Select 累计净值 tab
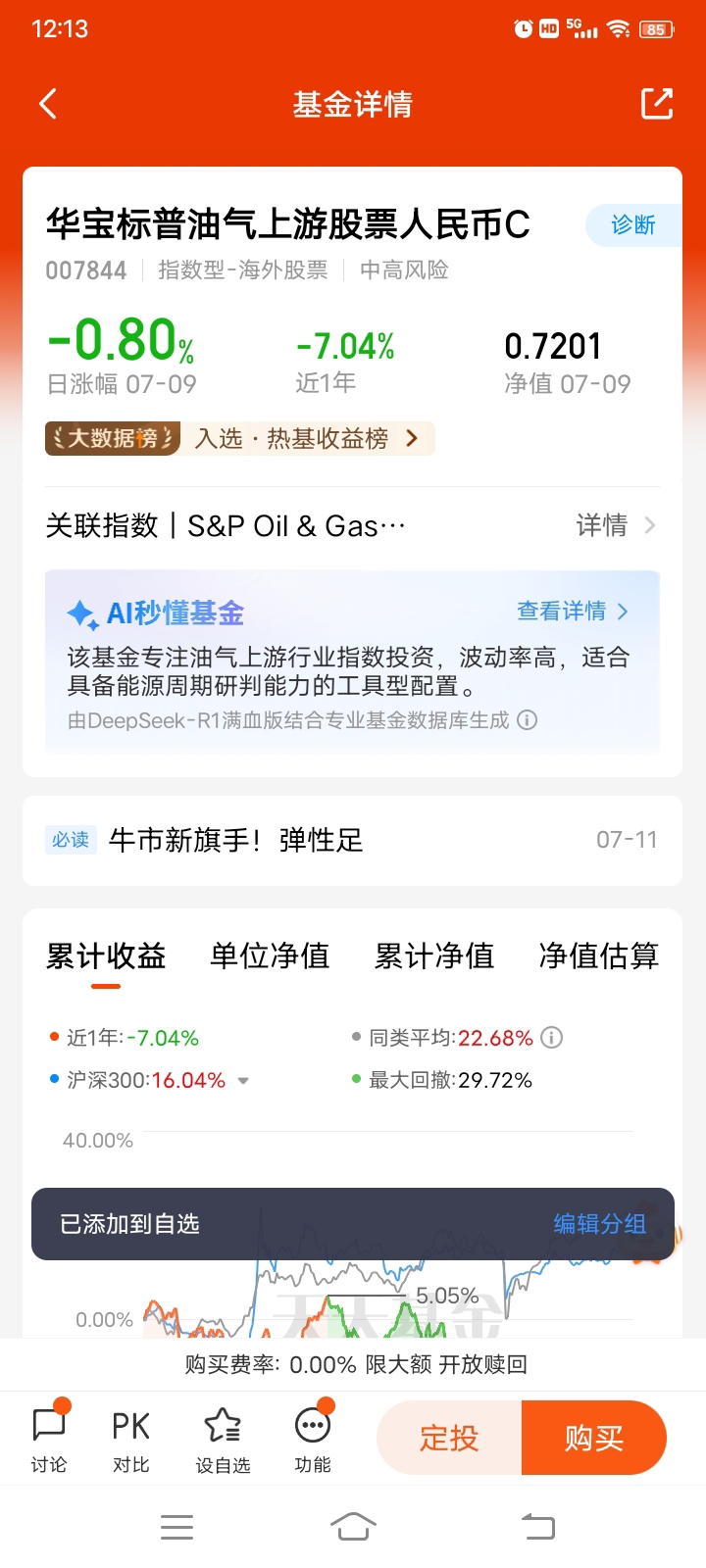The image size is (706, 1568). point(434,955)
